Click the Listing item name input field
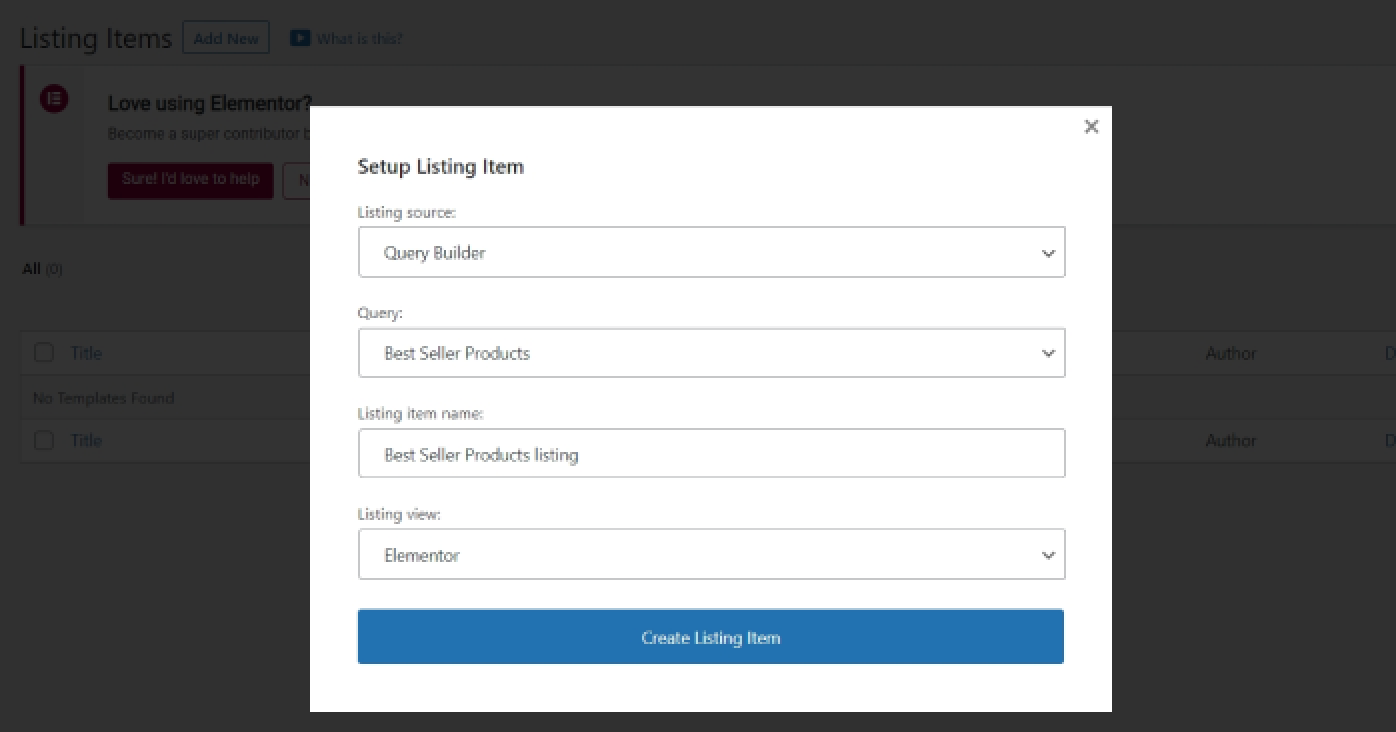Screen dimensions: 1396x732 coord(711,454)
